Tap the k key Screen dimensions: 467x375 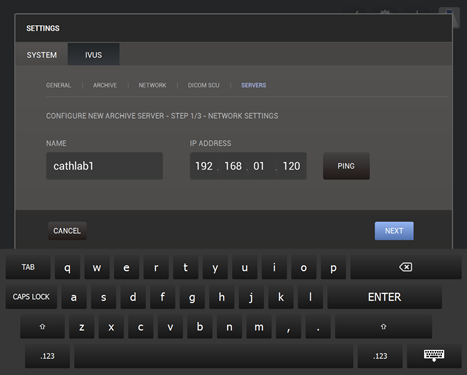(x=281, y=297)
